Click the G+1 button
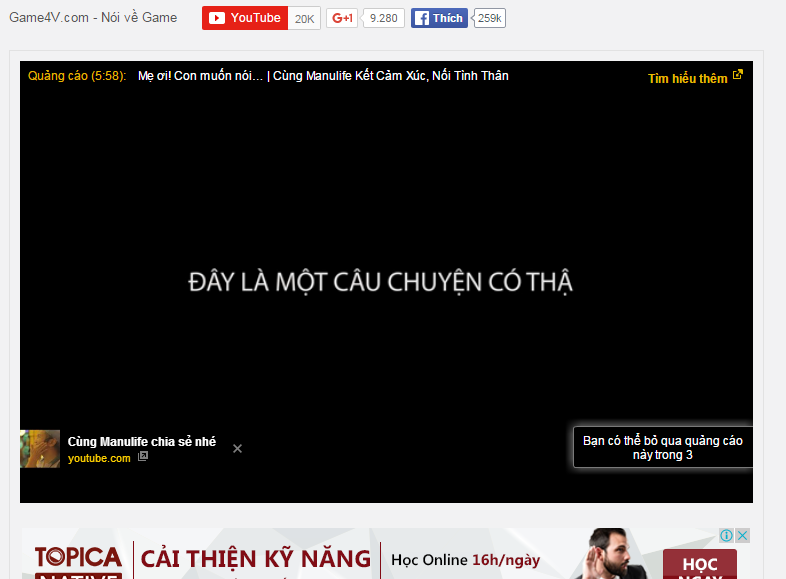Image resolution: width=786 pixels, height=579 pixels. [x=342, y=18]
